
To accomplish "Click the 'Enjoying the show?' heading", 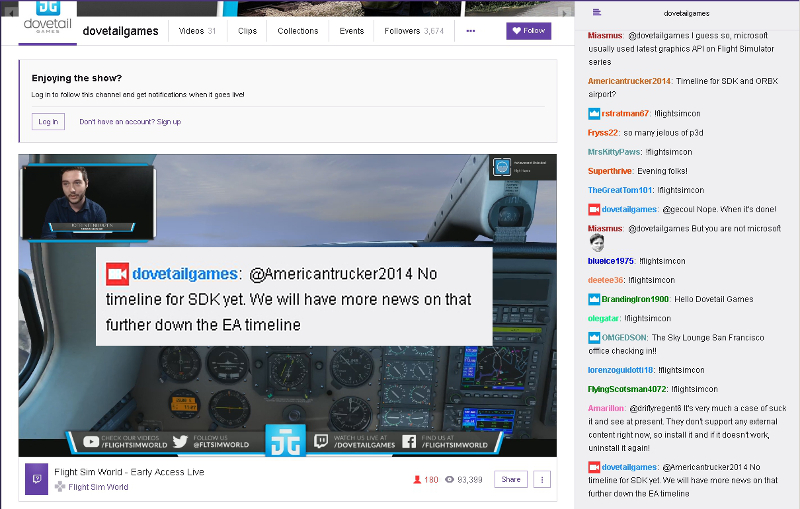I will (x=77, y=78).
